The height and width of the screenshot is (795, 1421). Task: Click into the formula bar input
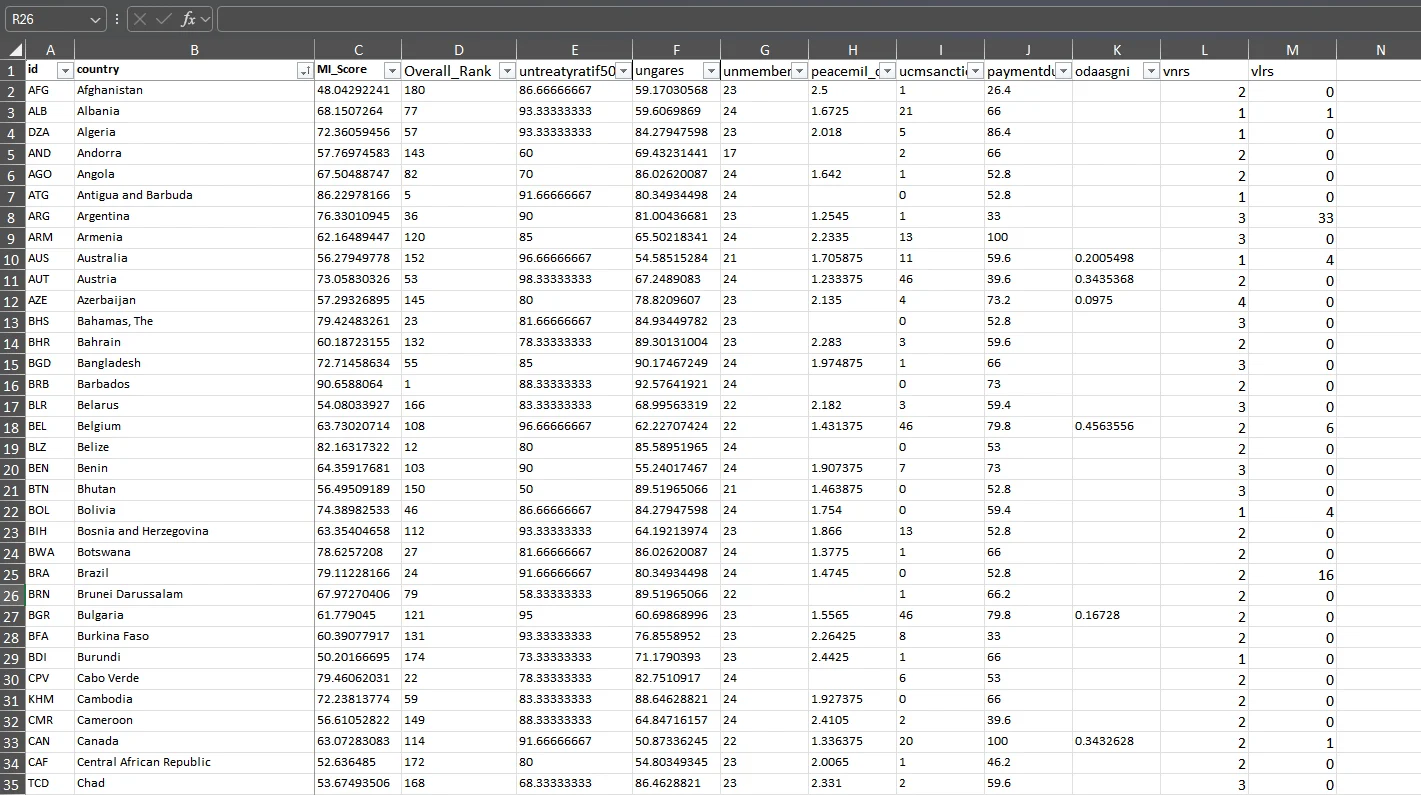pyautogui.click(x=800, y=19)
